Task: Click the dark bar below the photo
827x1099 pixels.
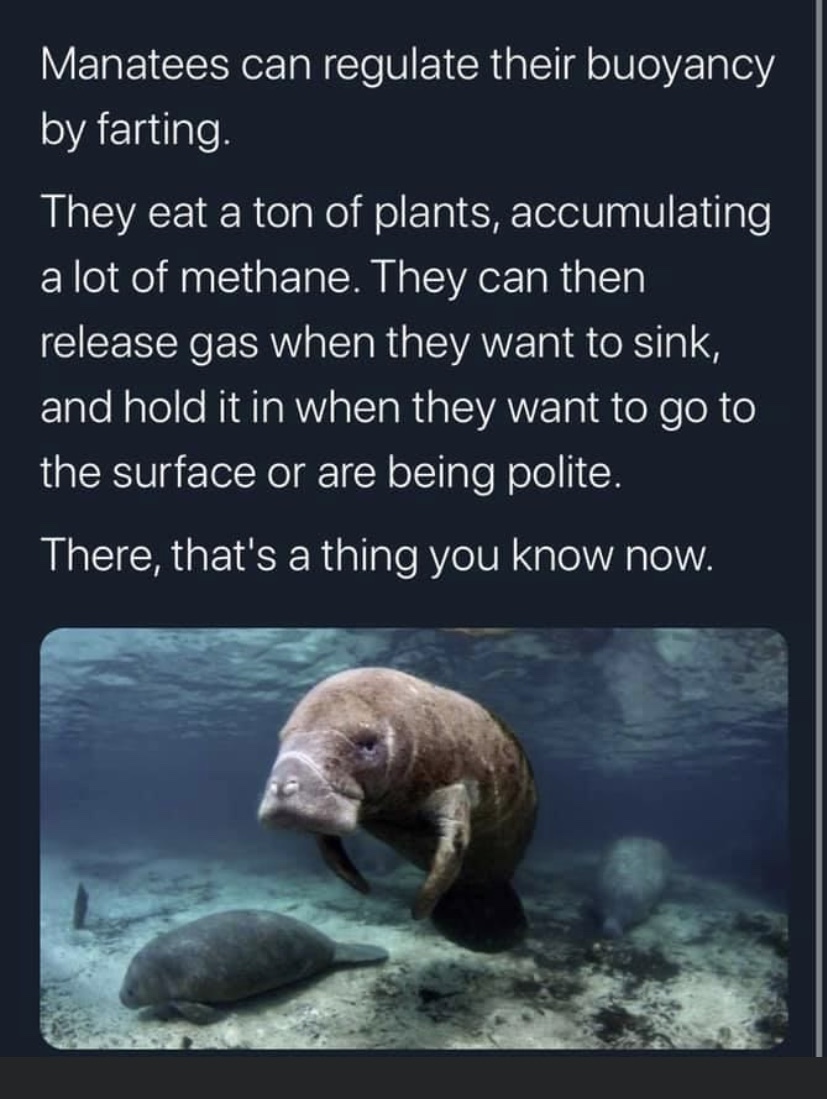Action: point(414,1078)
